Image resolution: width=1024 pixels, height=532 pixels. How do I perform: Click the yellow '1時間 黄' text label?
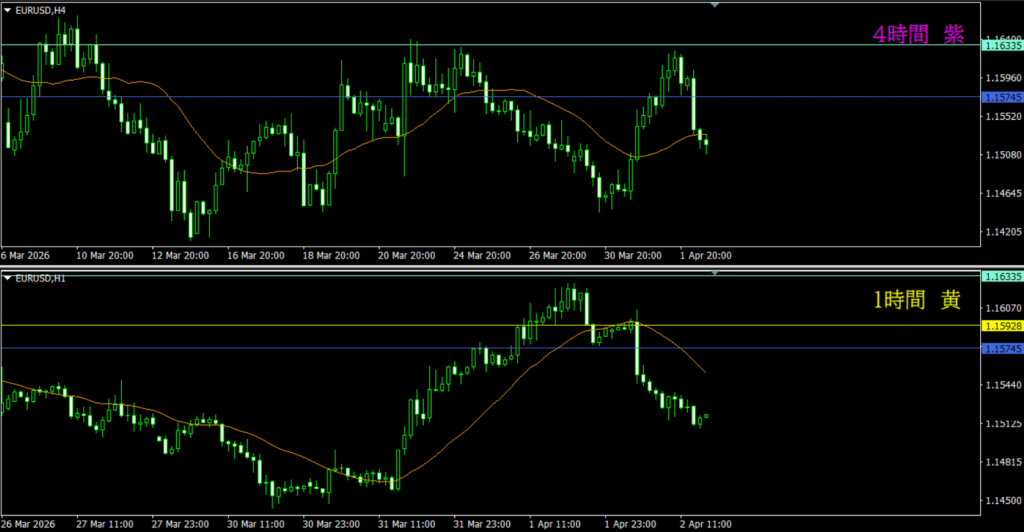pos(918,301)
